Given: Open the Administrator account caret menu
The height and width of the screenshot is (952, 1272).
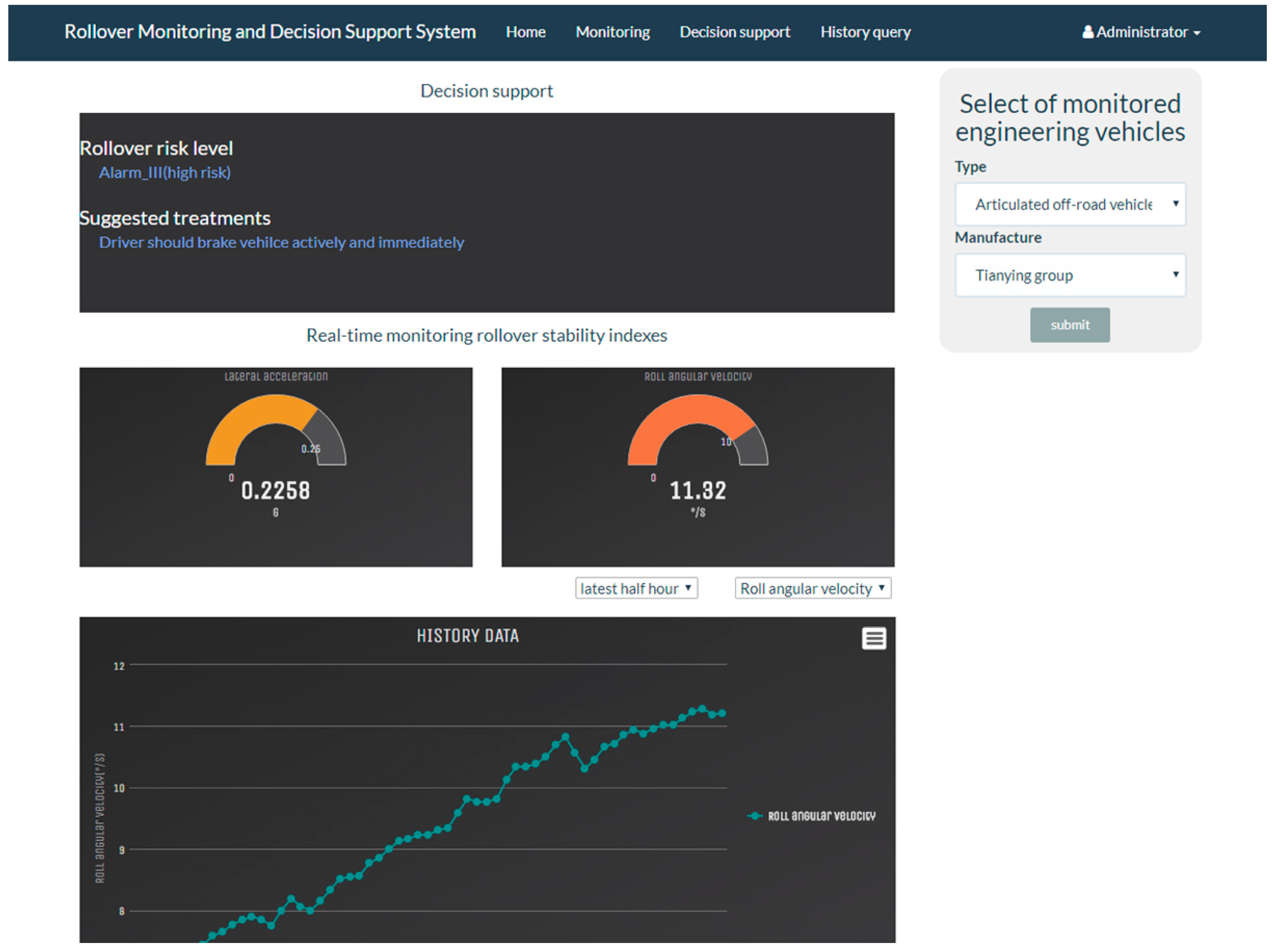Looking at the screenshot, I should 1197,33.
